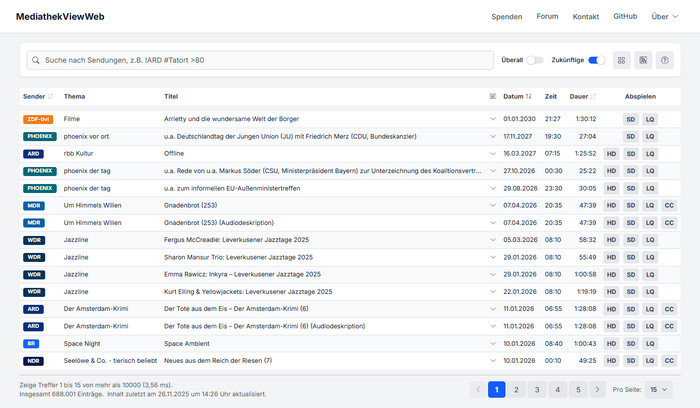
Task: Play CC subtitles for Space Ambient
Action: [x=669, y=343]
